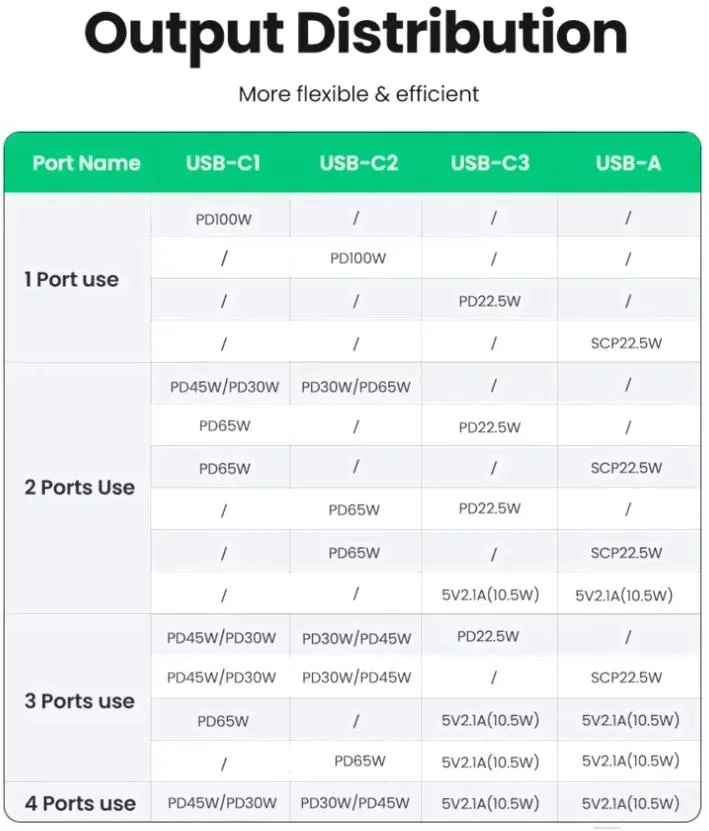Select the USB-C1 column header

click(223, 163)
